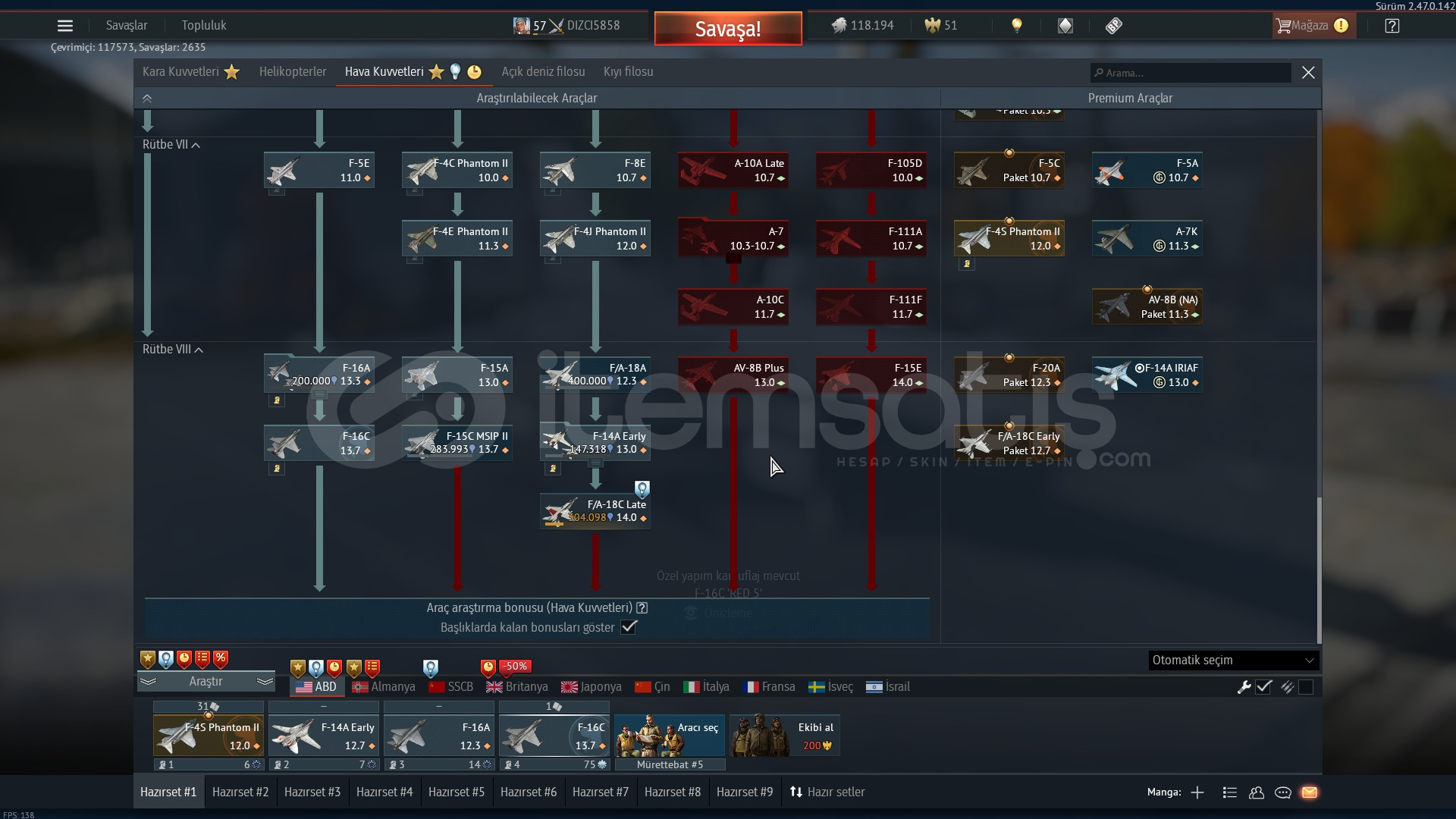This screenshot has height=819, width=1456.
Task: Click the gold star booster badge above Araştır
Action: [148, 659]
